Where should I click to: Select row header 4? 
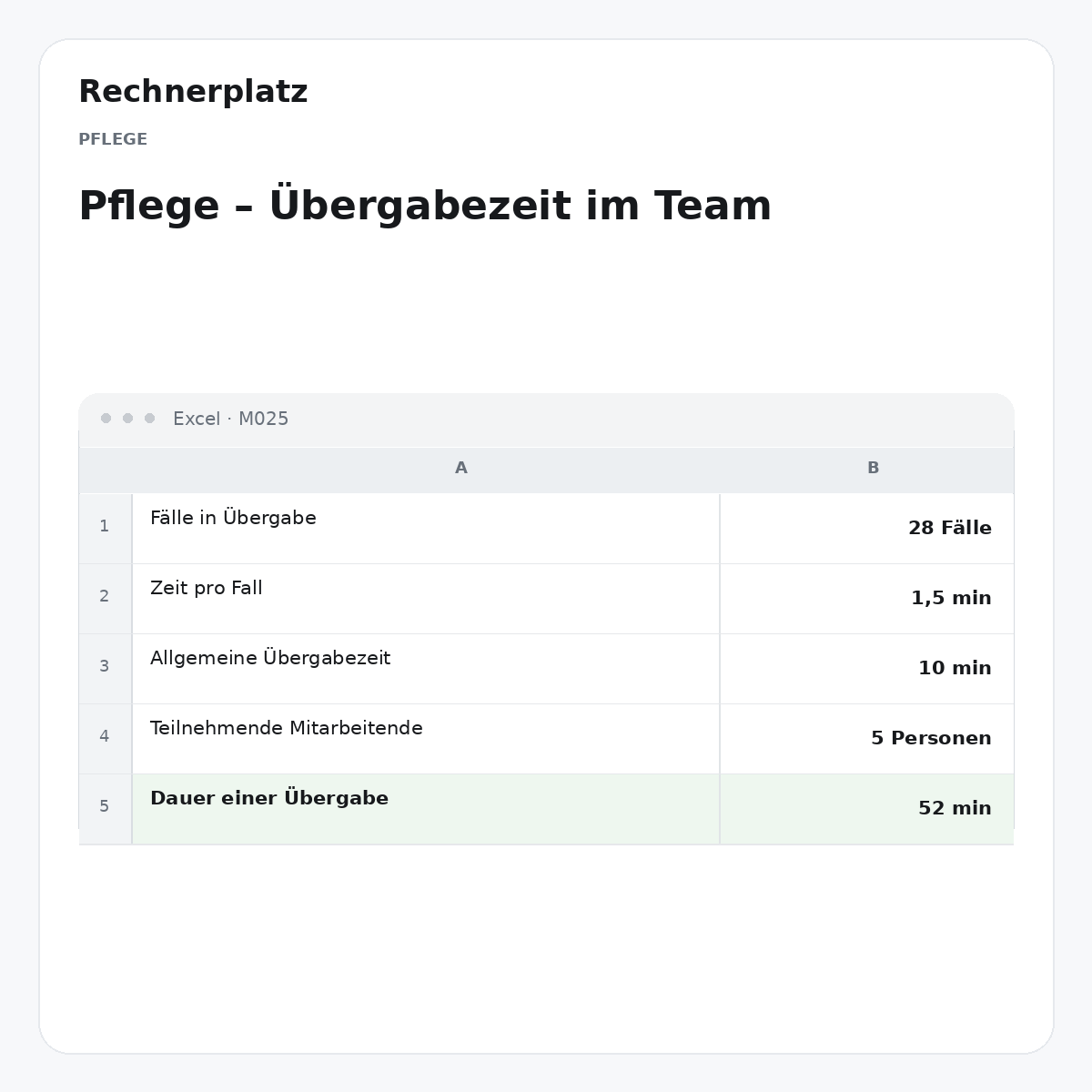click(x=105, y=738)
